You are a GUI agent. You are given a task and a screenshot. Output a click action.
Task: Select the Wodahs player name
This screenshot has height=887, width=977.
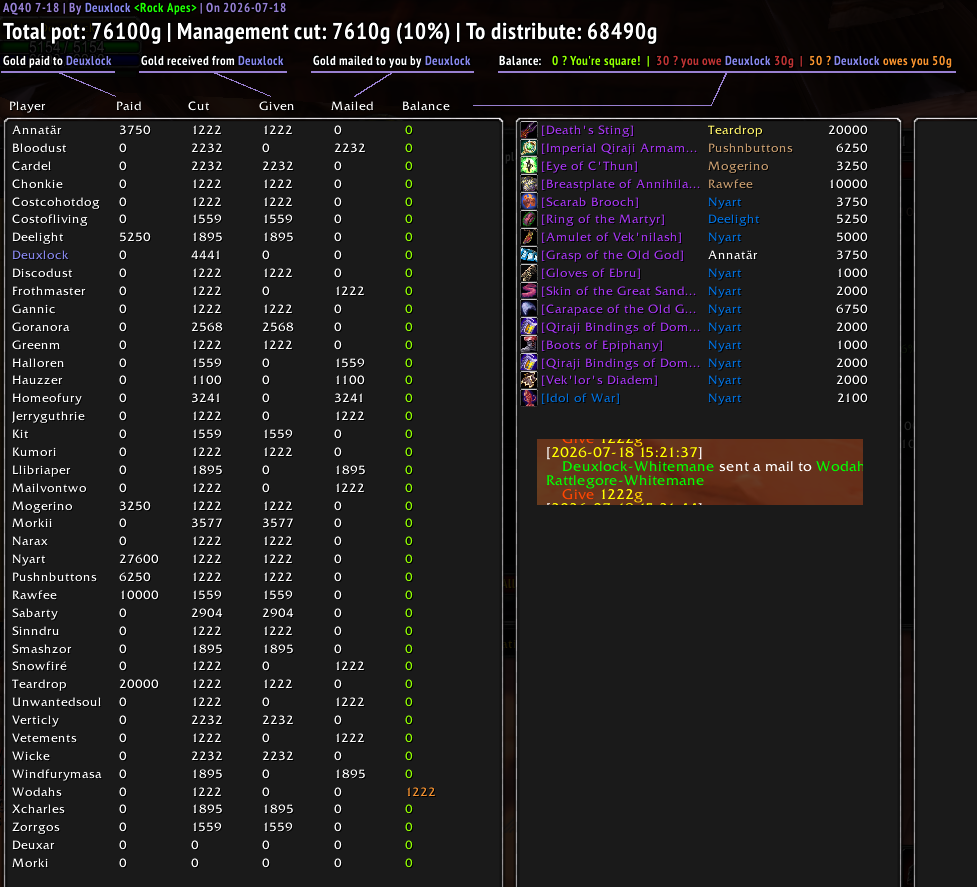coord(37,792)
